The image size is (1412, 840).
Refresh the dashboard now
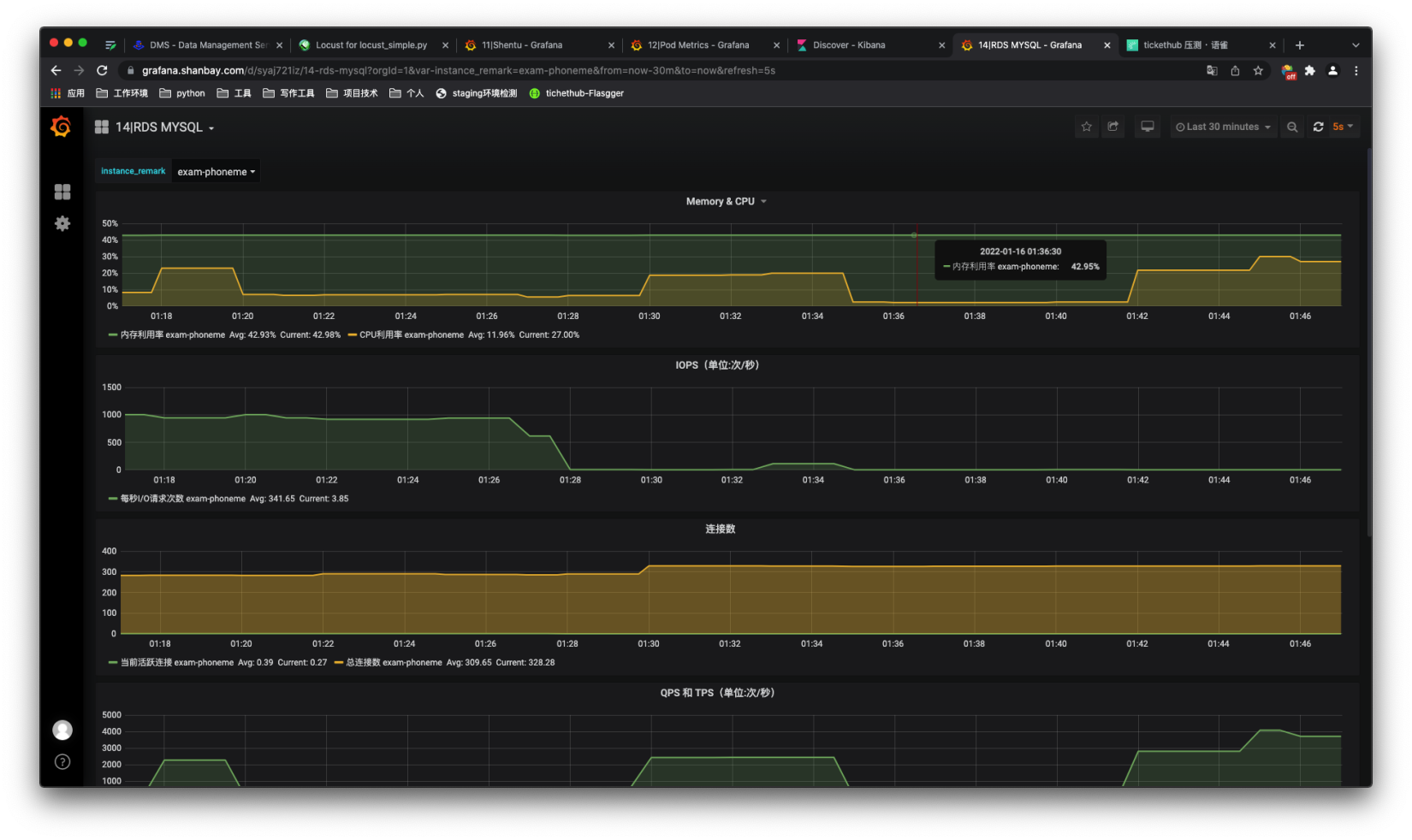(1318, 127)
